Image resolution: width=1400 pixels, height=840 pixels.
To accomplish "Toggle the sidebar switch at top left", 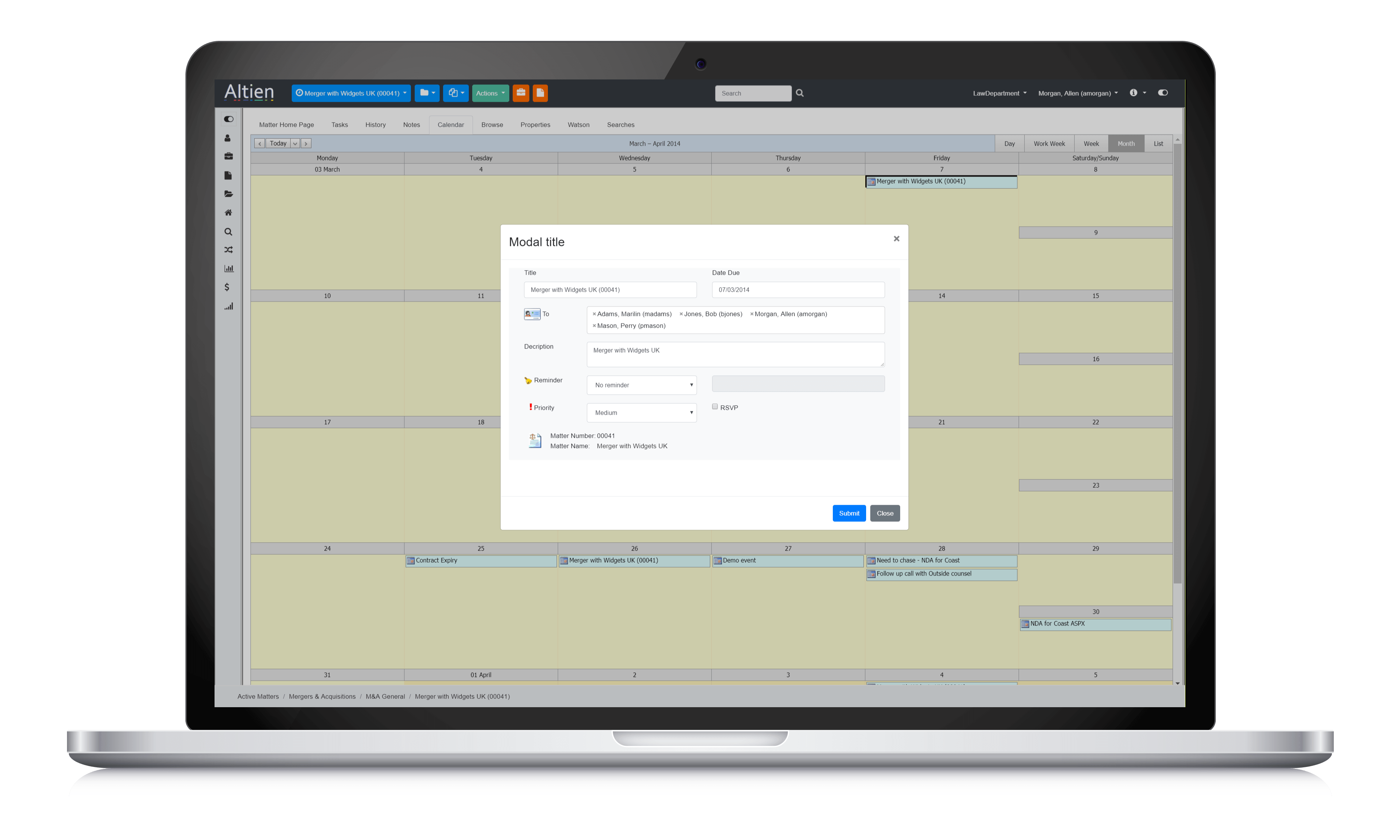I will click(229, 119).
